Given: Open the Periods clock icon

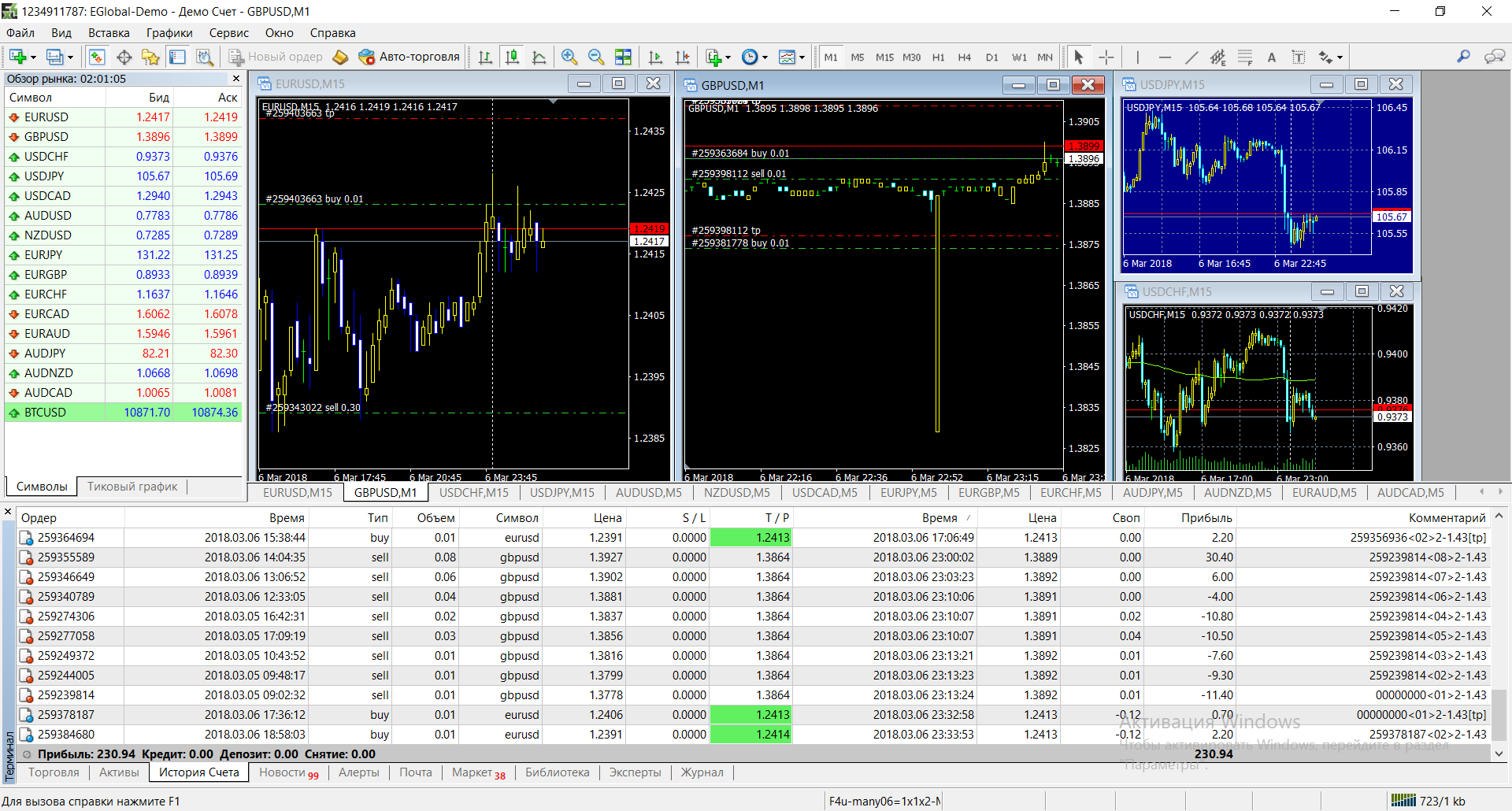Looking at the screenshot, I should (750, 57).
